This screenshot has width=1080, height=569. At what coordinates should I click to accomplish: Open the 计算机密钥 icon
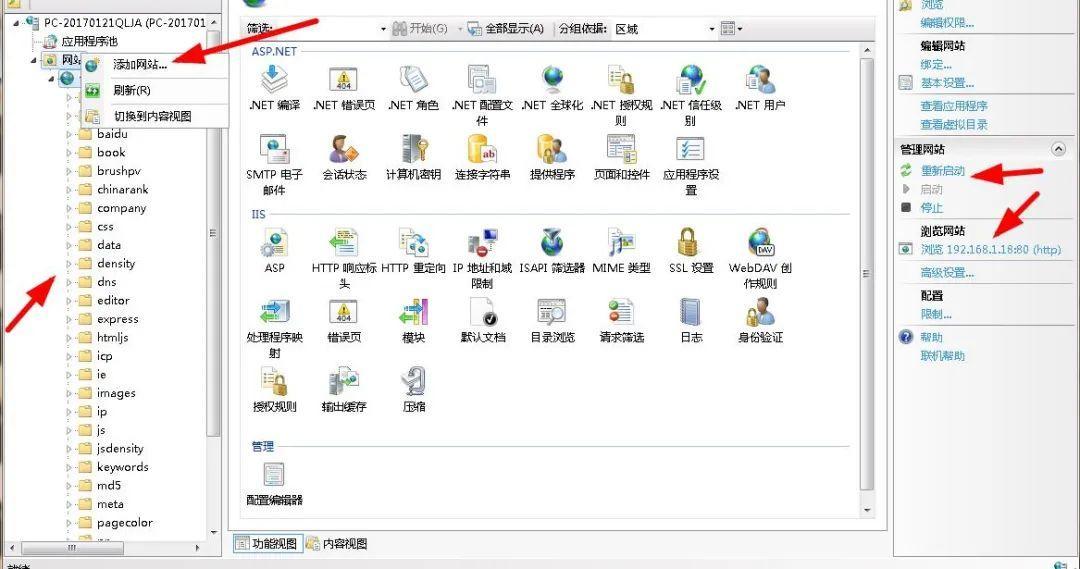point(413,149)
